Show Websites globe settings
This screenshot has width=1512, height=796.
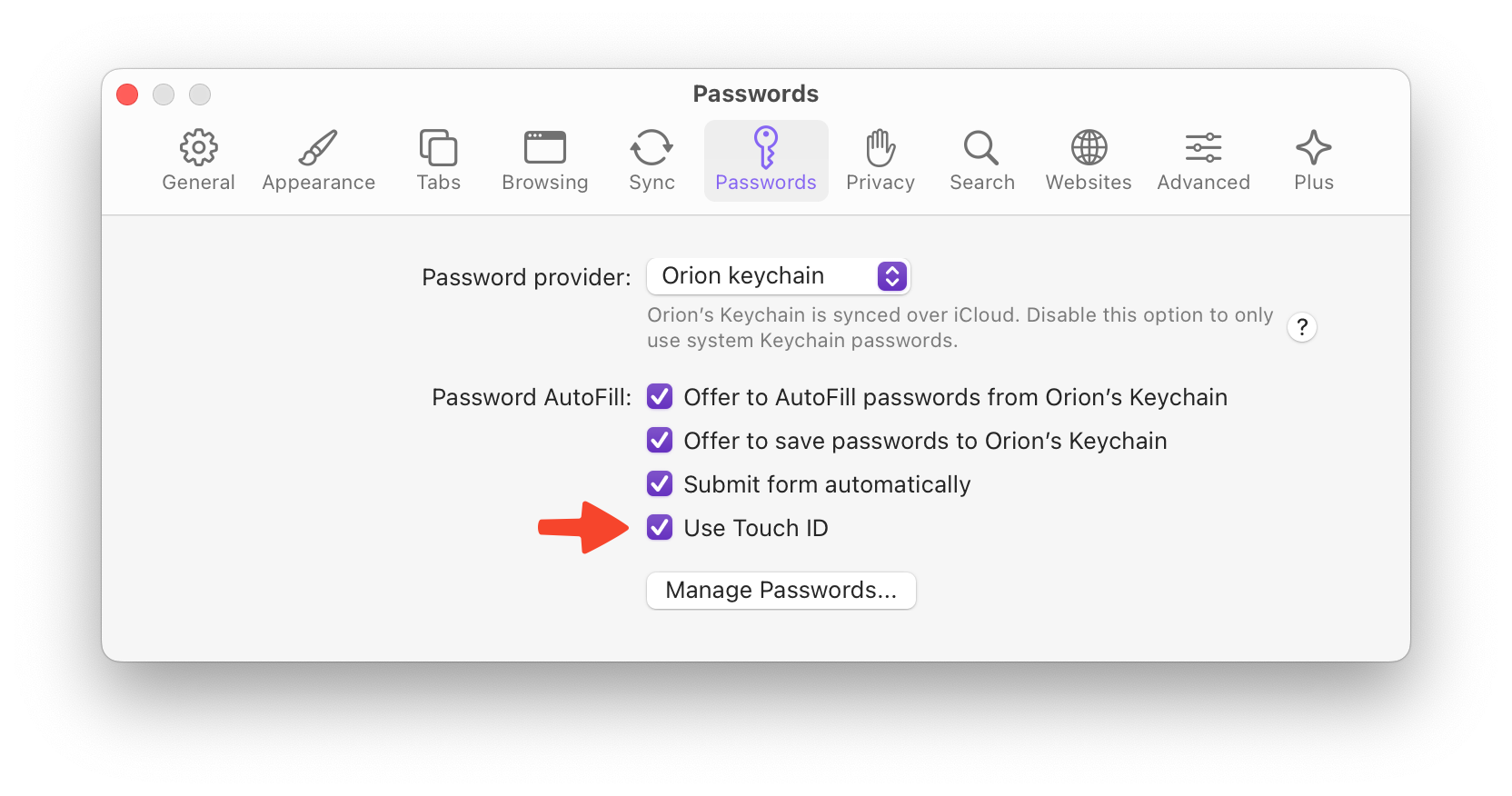1088,160
